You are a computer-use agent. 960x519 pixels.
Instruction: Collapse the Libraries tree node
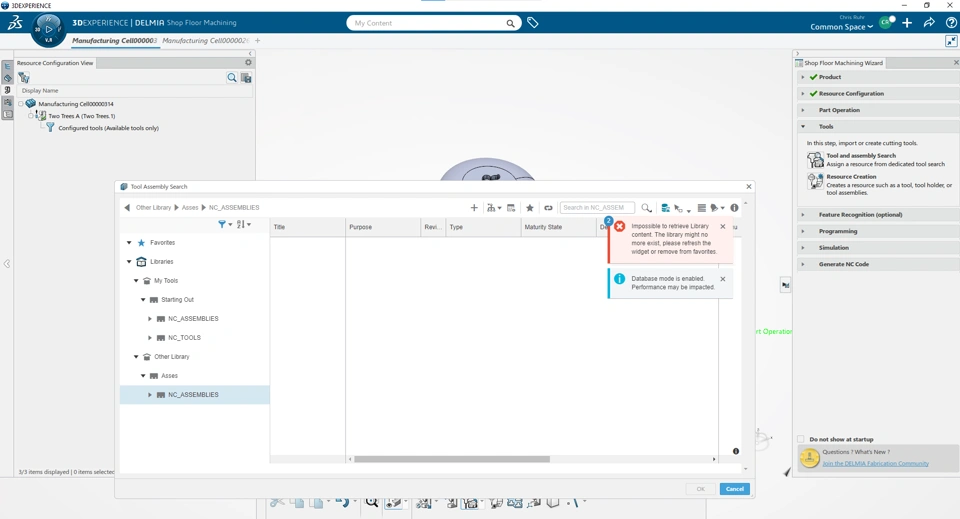[129, 261]
